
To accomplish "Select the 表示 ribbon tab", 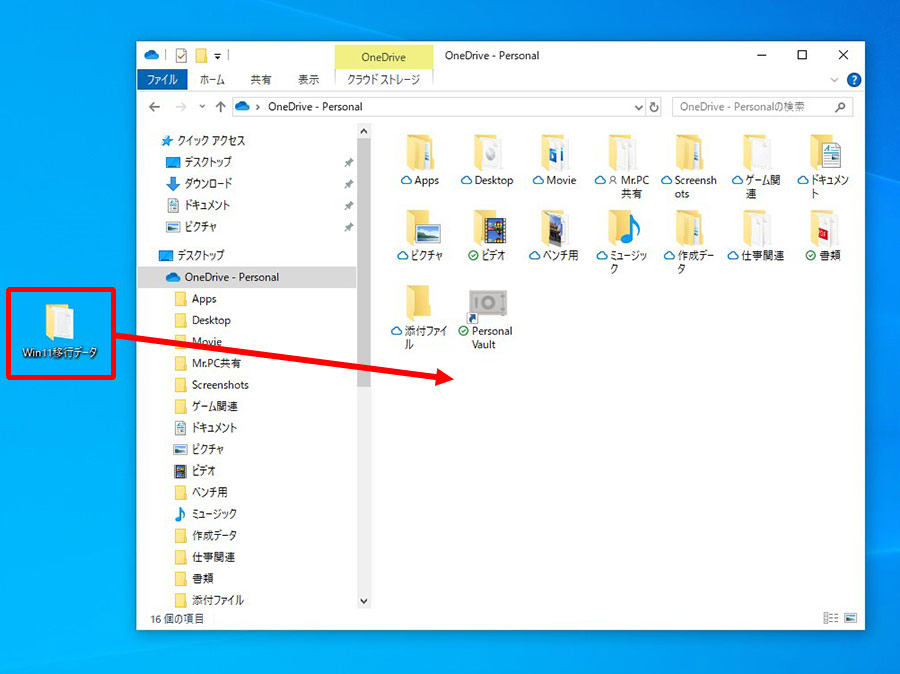I will 308,79.
